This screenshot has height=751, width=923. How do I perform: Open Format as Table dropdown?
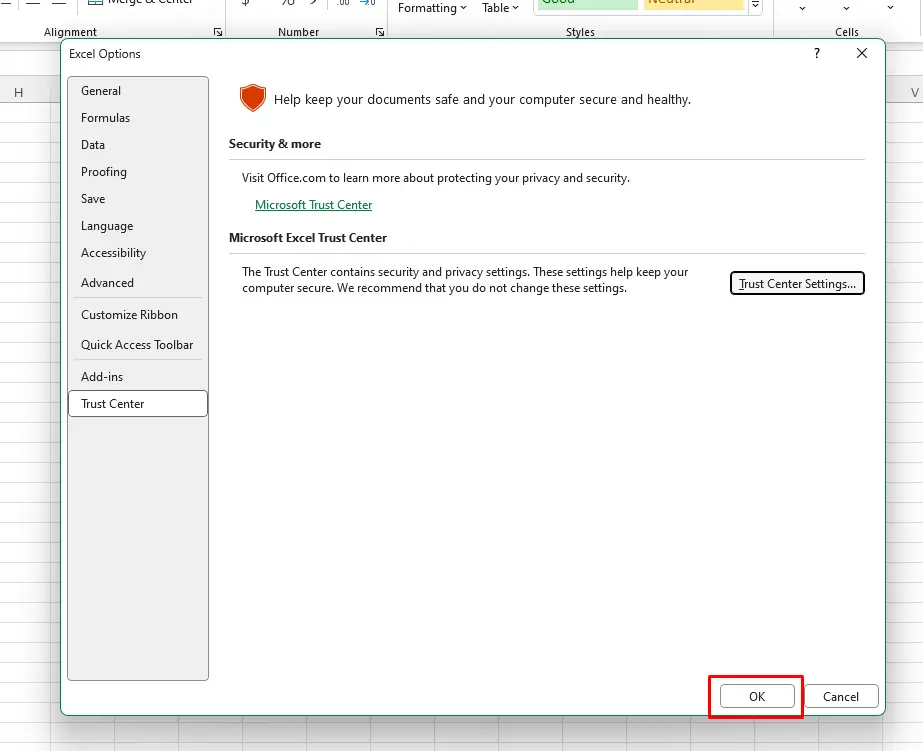pos(500,8)
